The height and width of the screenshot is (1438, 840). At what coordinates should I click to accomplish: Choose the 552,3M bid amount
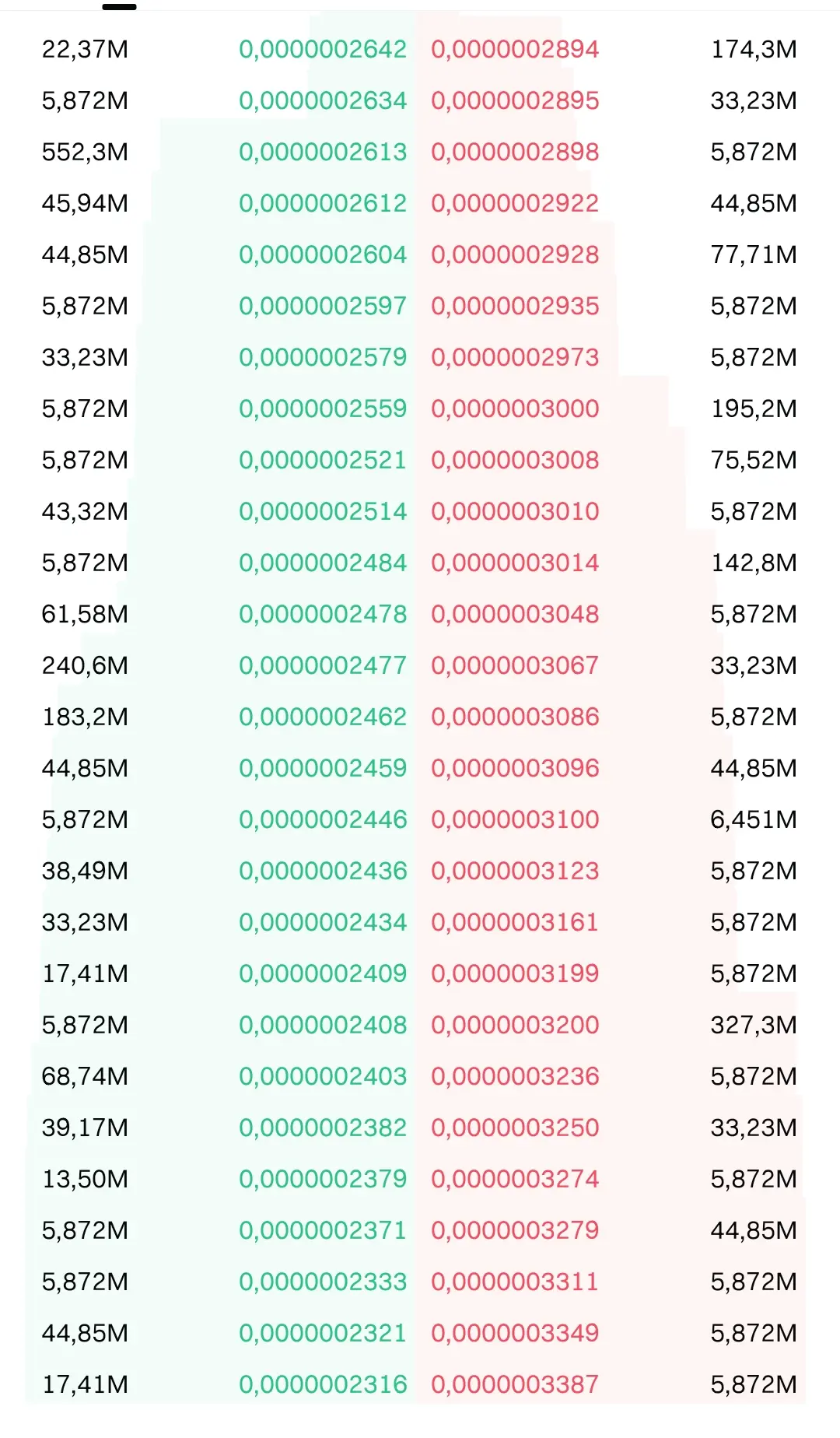pyautogui.click(x=85, y=153)
